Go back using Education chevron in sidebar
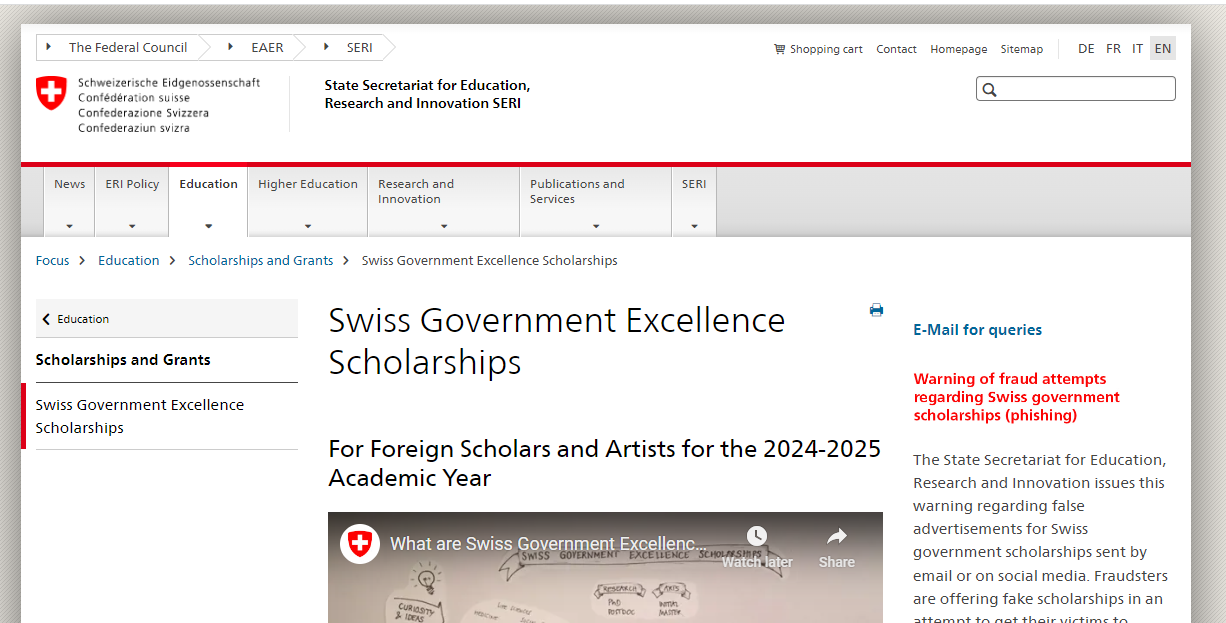This screenshot has height=623, width=1226. [x=46, y=319]
